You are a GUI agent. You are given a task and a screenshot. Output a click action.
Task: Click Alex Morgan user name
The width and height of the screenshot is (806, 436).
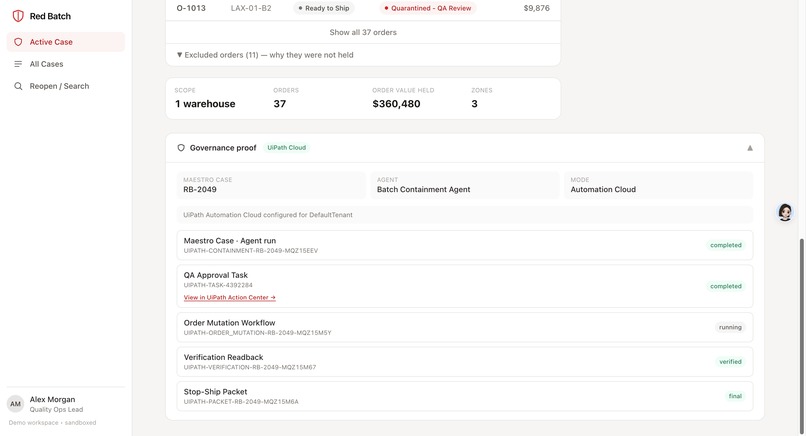coord(52,399)
